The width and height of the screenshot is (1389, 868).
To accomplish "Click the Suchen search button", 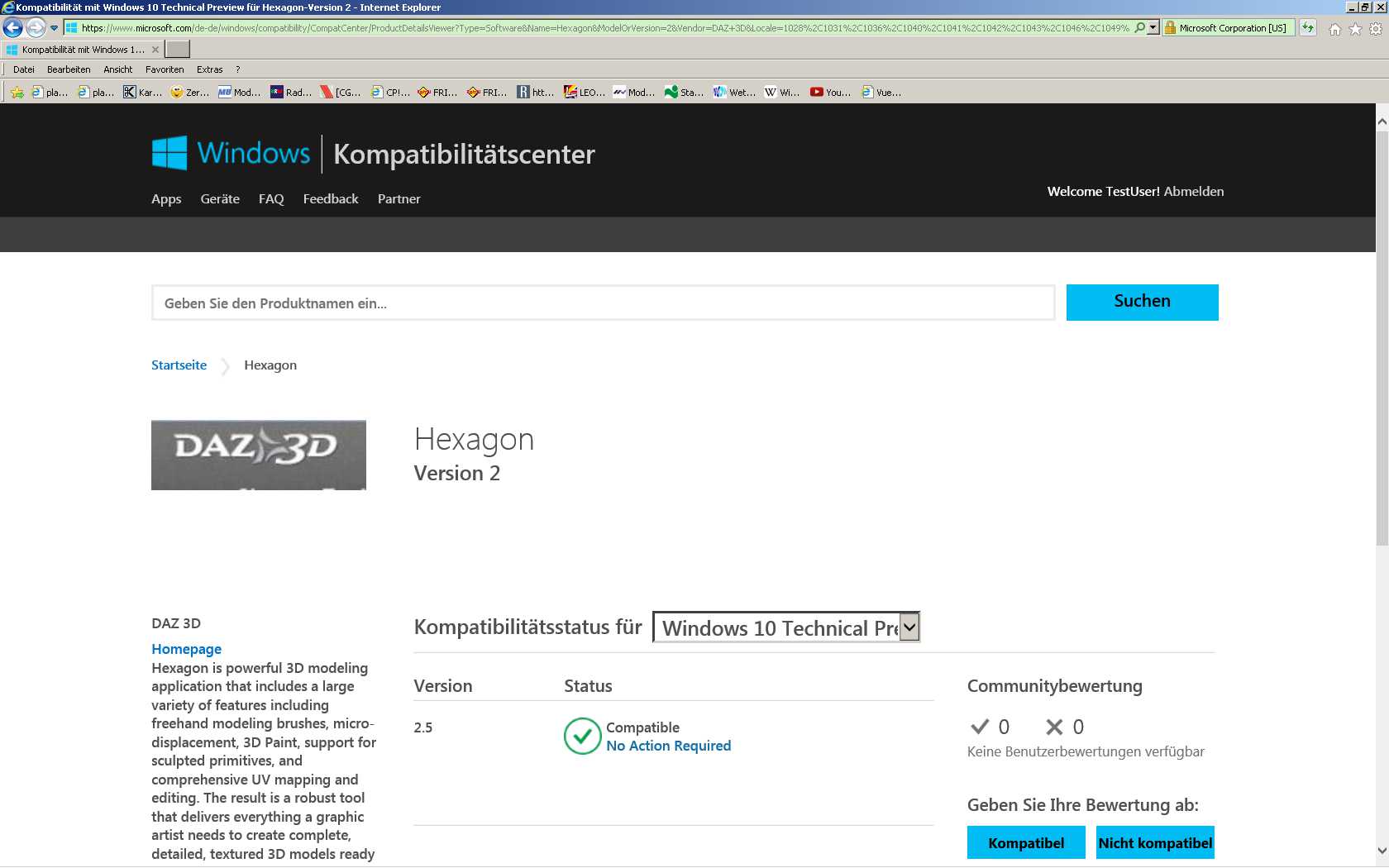I will [1143, 302].
